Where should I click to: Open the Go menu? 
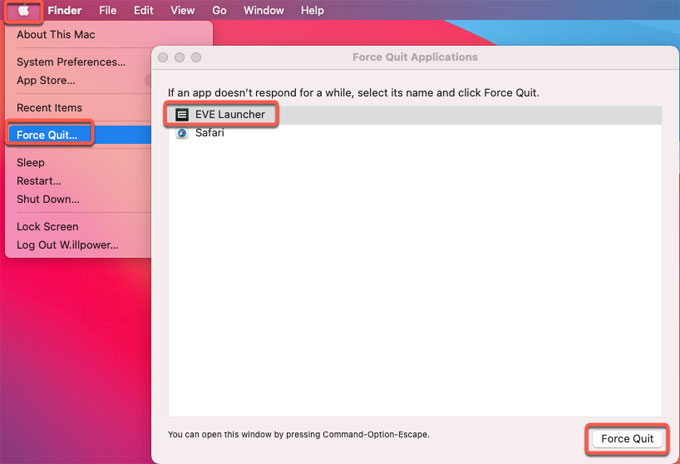219,10
